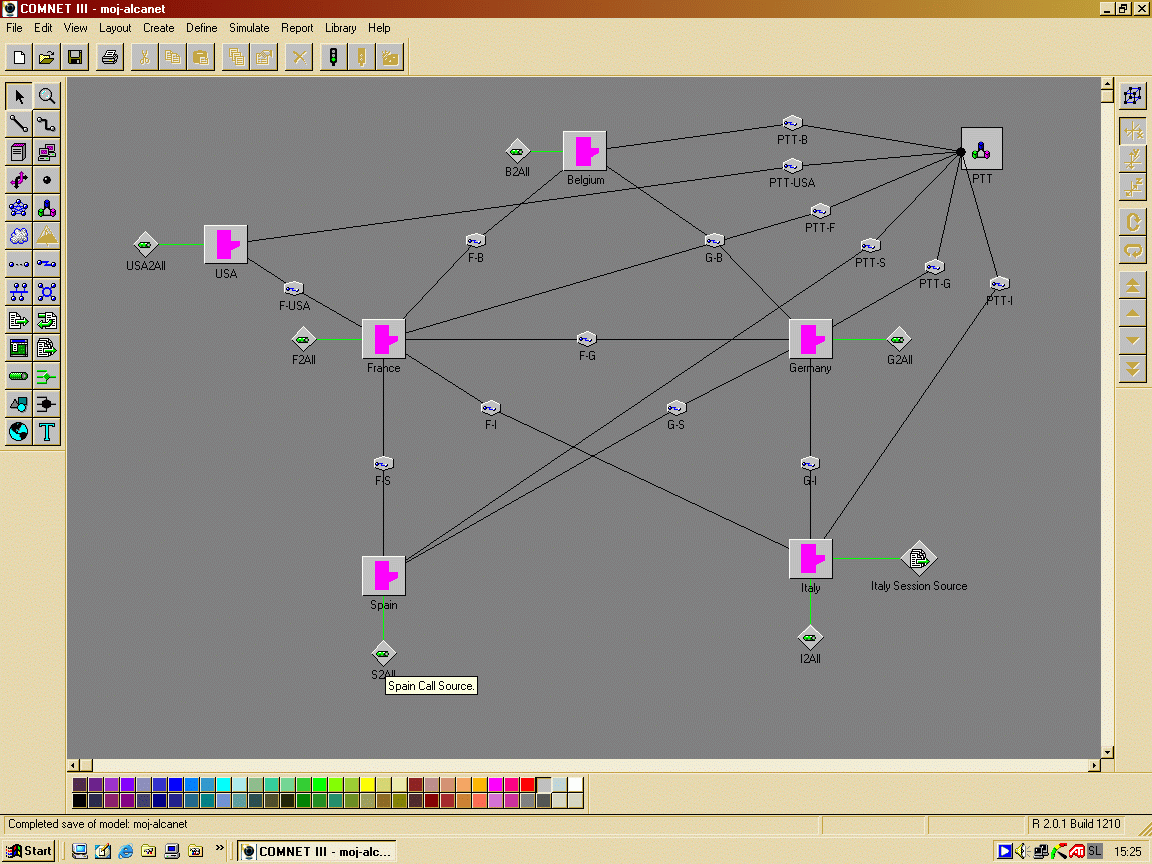Click the double up arrow button

1132,285
